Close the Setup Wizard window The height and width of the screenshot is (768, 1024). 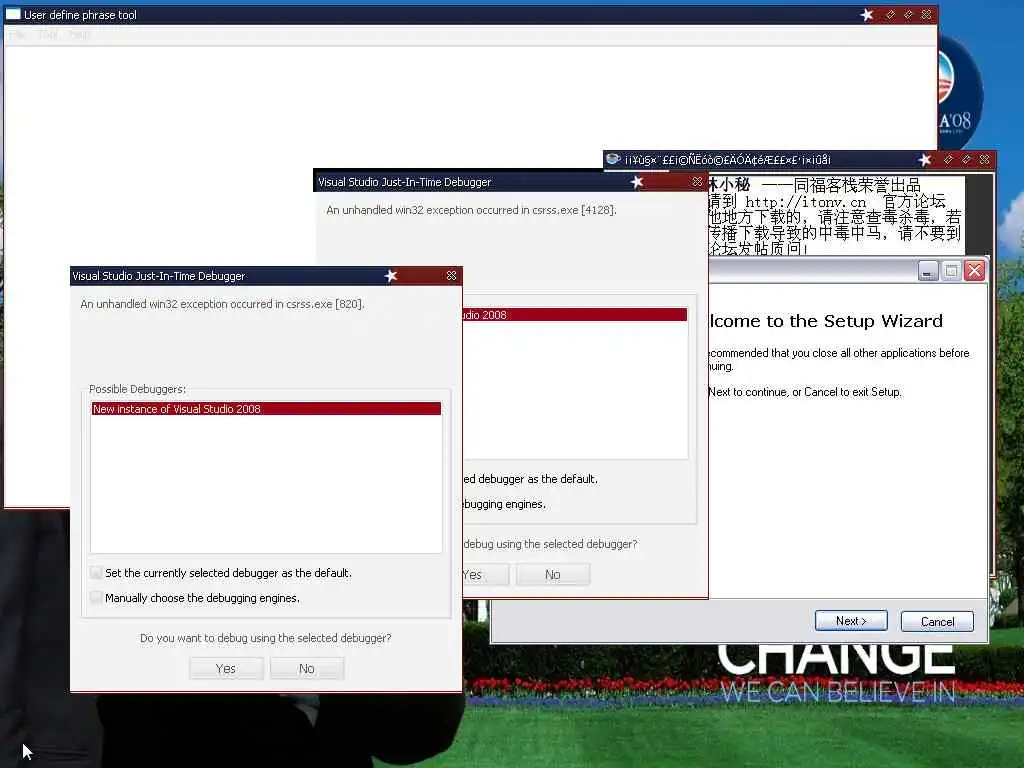click(x=974, y=270)
